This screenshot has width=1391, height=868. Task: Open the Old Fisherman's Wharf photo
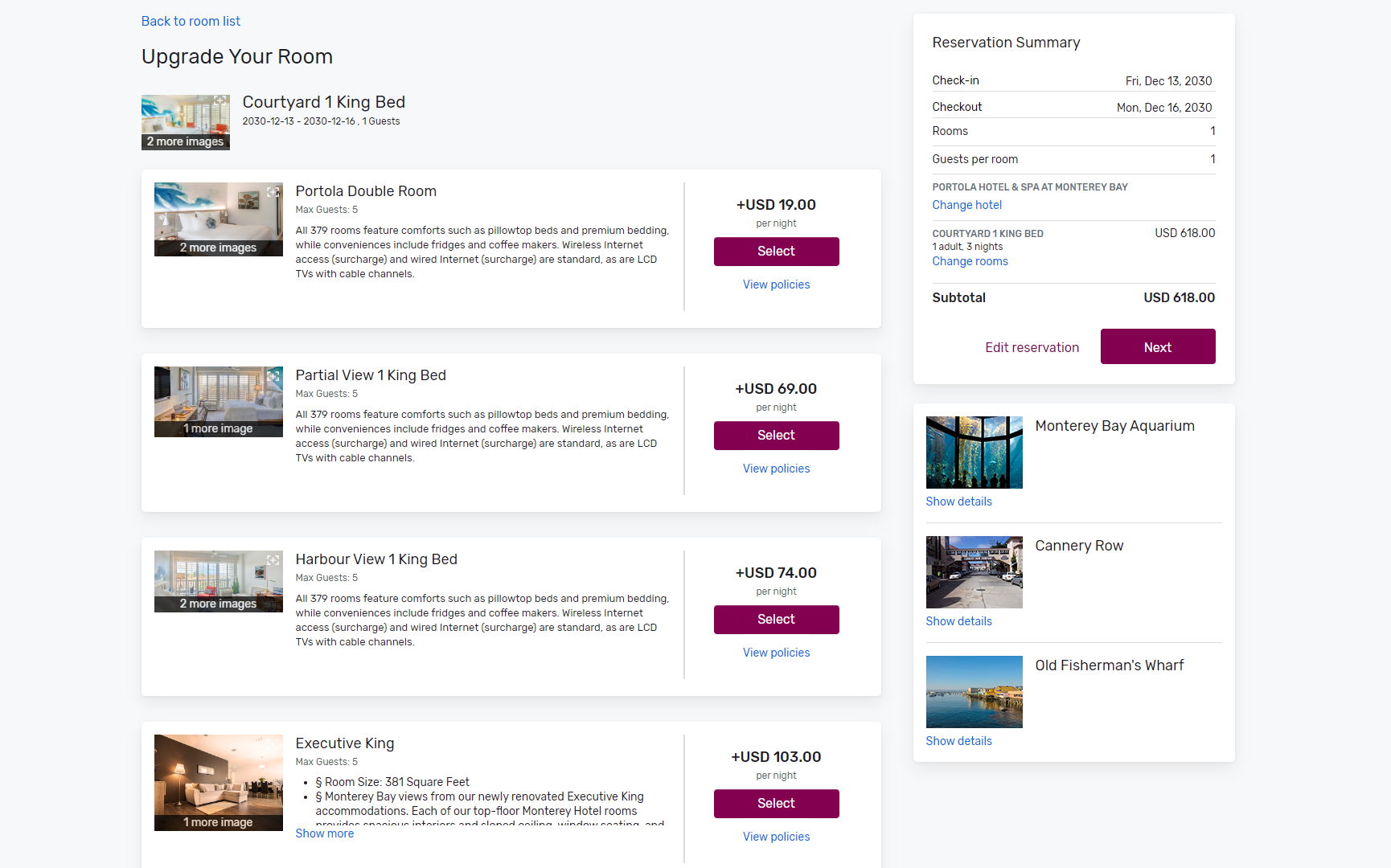click(x=974, y=691)
